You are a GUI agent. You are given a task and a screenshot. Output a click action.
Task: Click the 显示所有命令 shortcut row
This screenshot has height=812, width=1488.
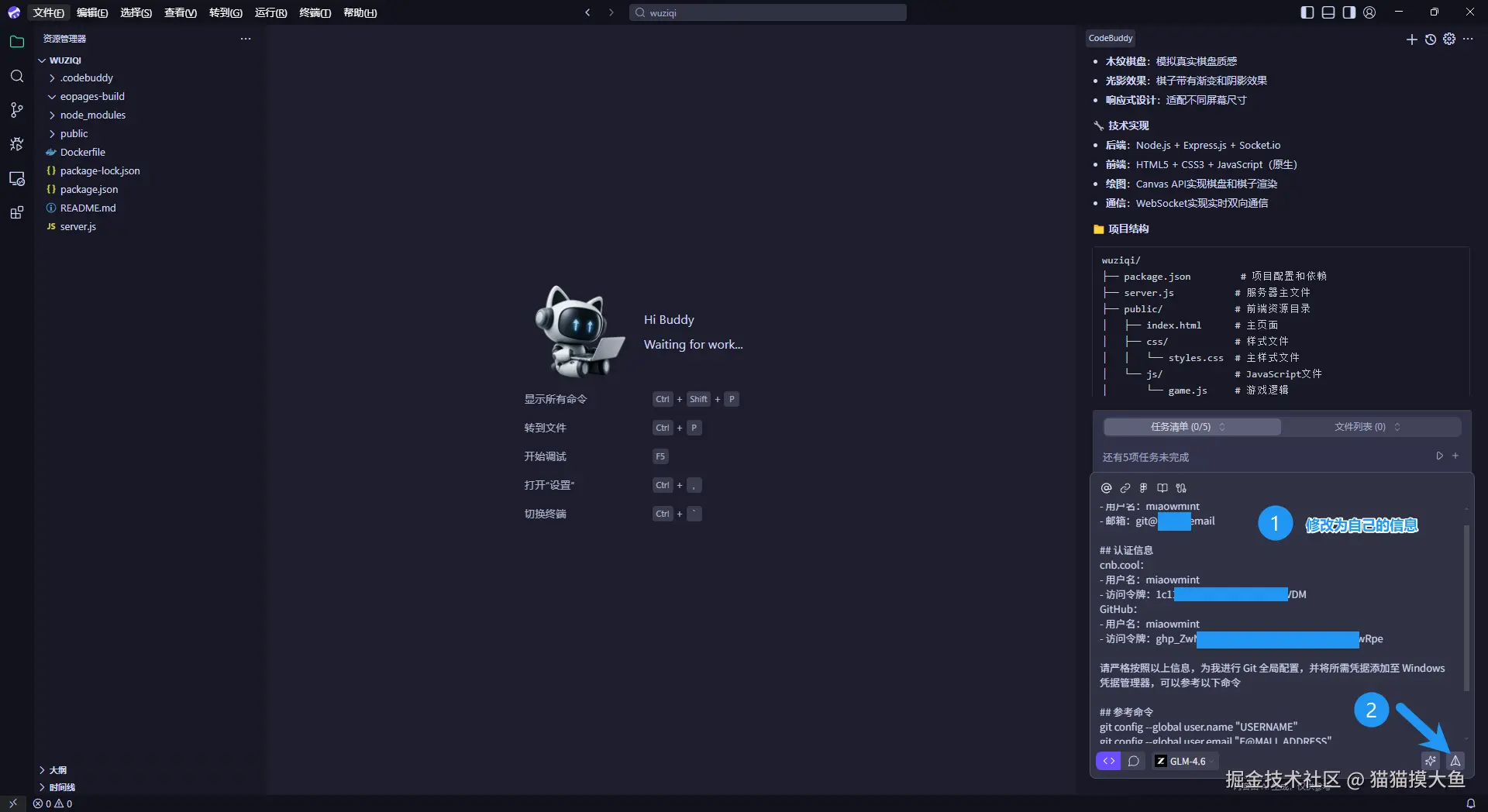(632, 399)
